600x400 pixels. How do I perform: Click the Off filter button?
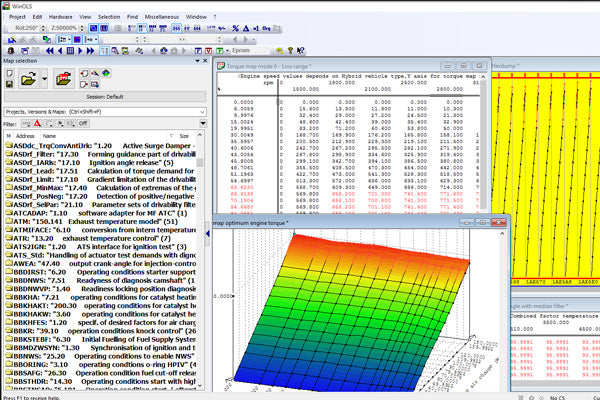pyautogui.click(x=83, y=123)
